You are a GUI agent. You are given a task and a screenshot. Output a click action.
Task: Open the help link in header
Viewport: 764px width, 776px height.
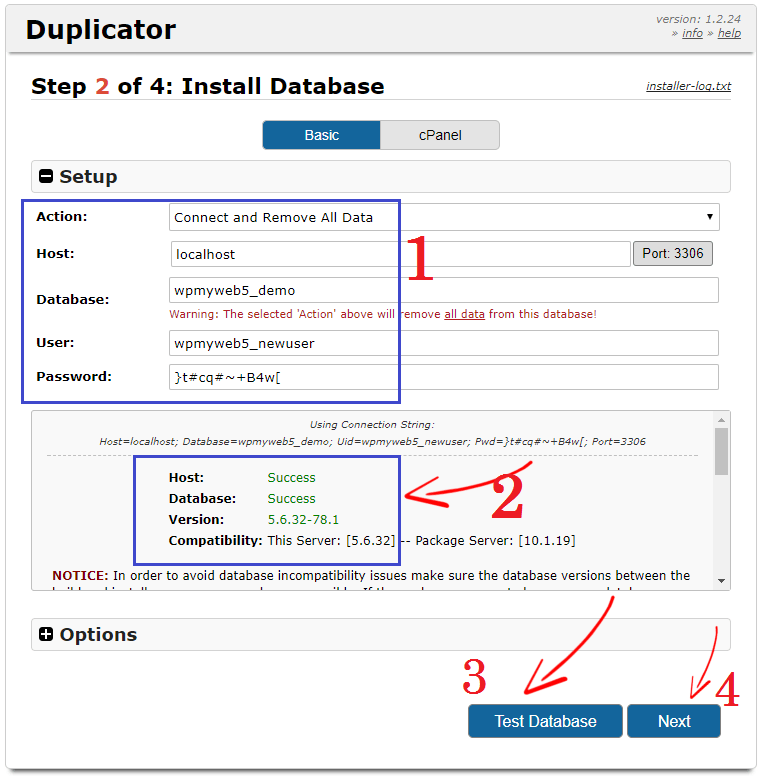click(729, 33)
